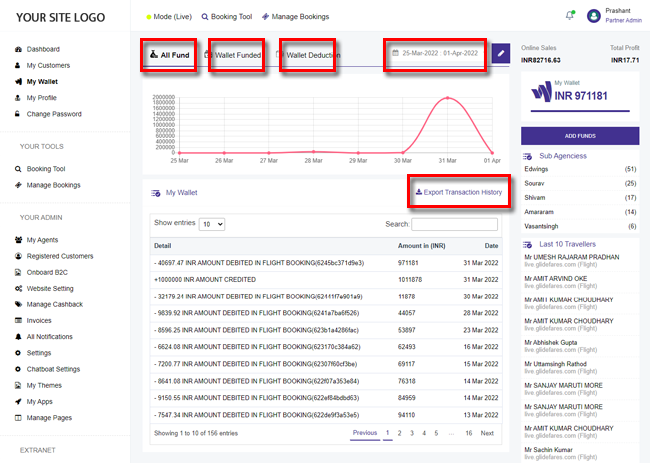Image resolution: width=650 pixels, height=463 pixels.
Task: Click the Next pagination button
Action: pos(487,433)
